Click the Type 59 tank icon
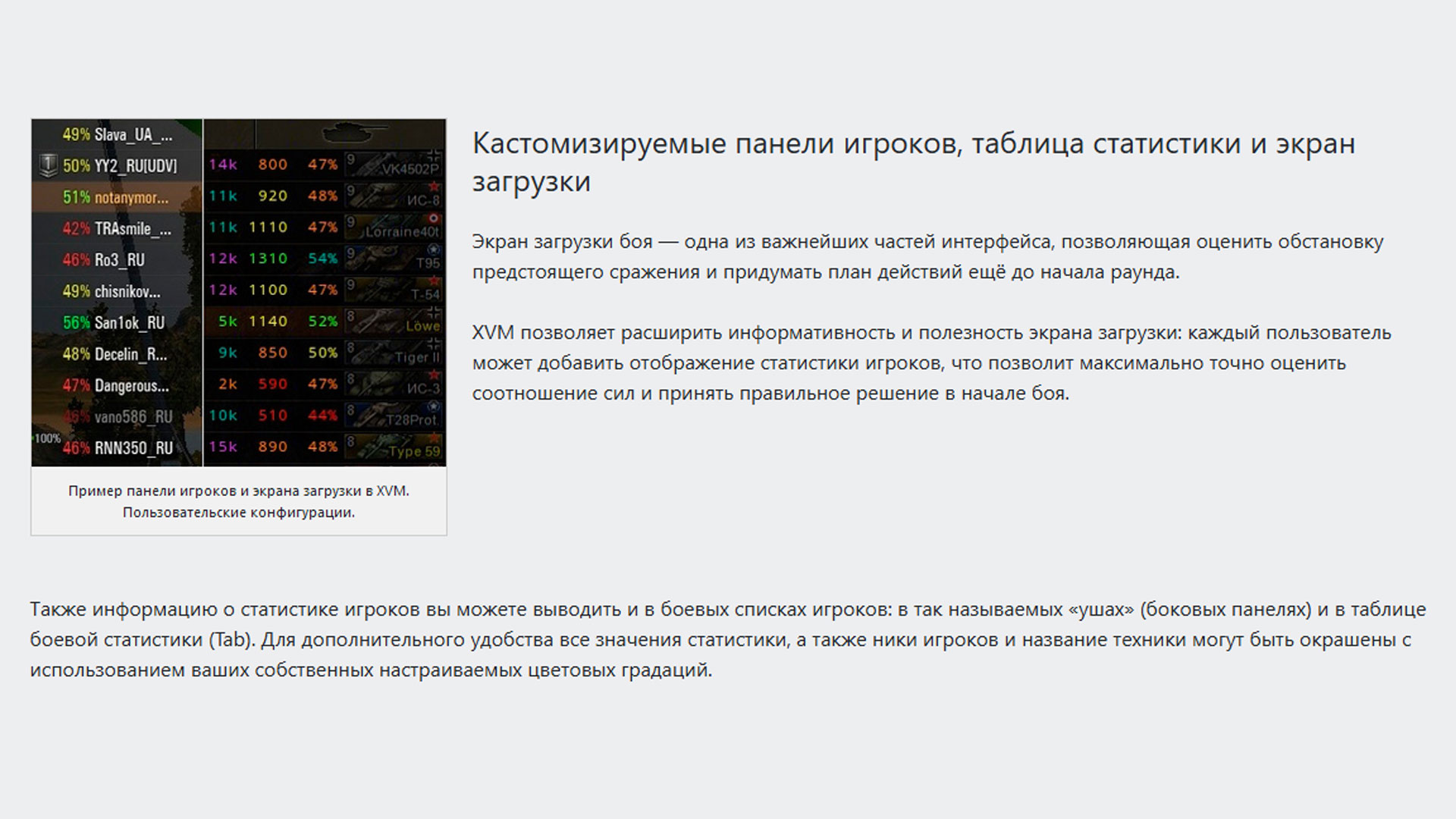The width and height of the screenshot is (1456, 819). click(x=394, y=447)
